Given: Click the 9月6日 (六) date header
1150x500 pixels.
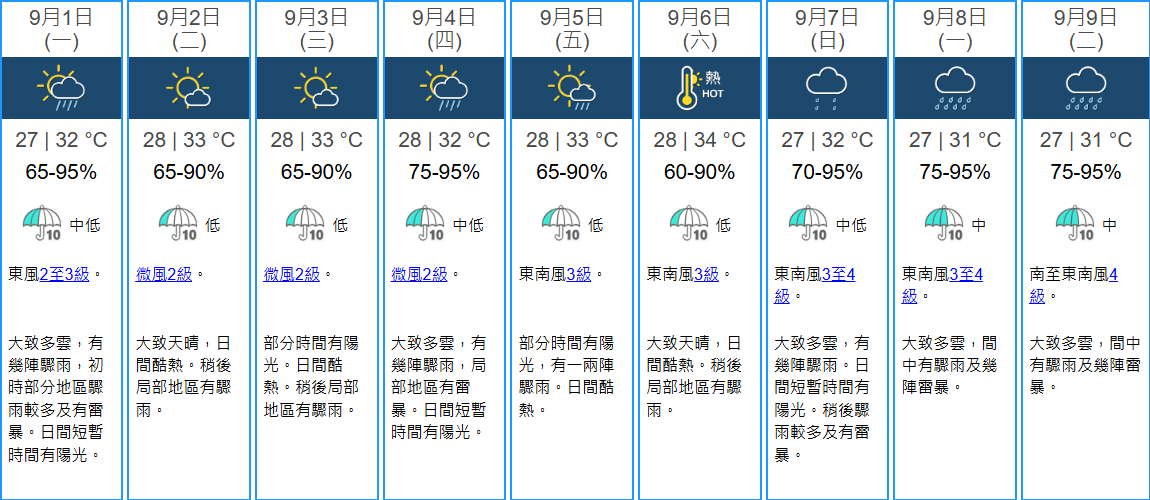Looking at the screenshot, I should coord(699,29).
